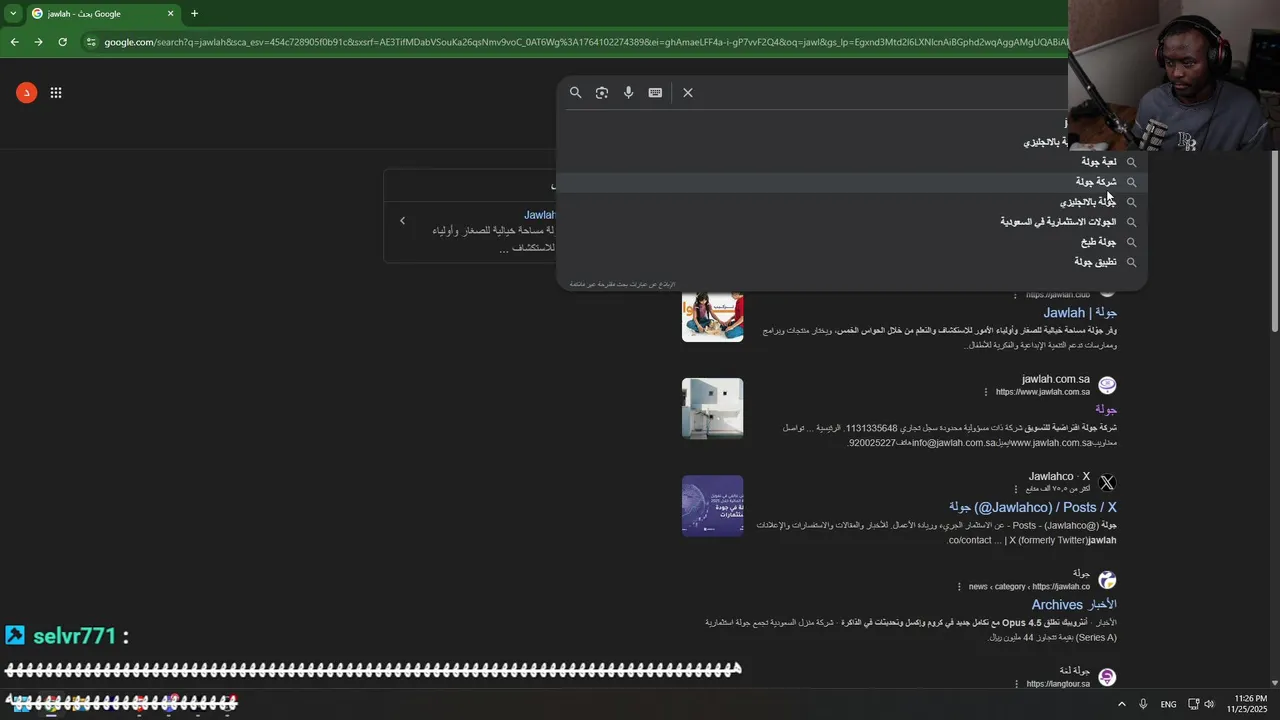Click the X logo favicon for Jawlahco
Viewport: 1280px width, 720px height.
[1107, 482]
